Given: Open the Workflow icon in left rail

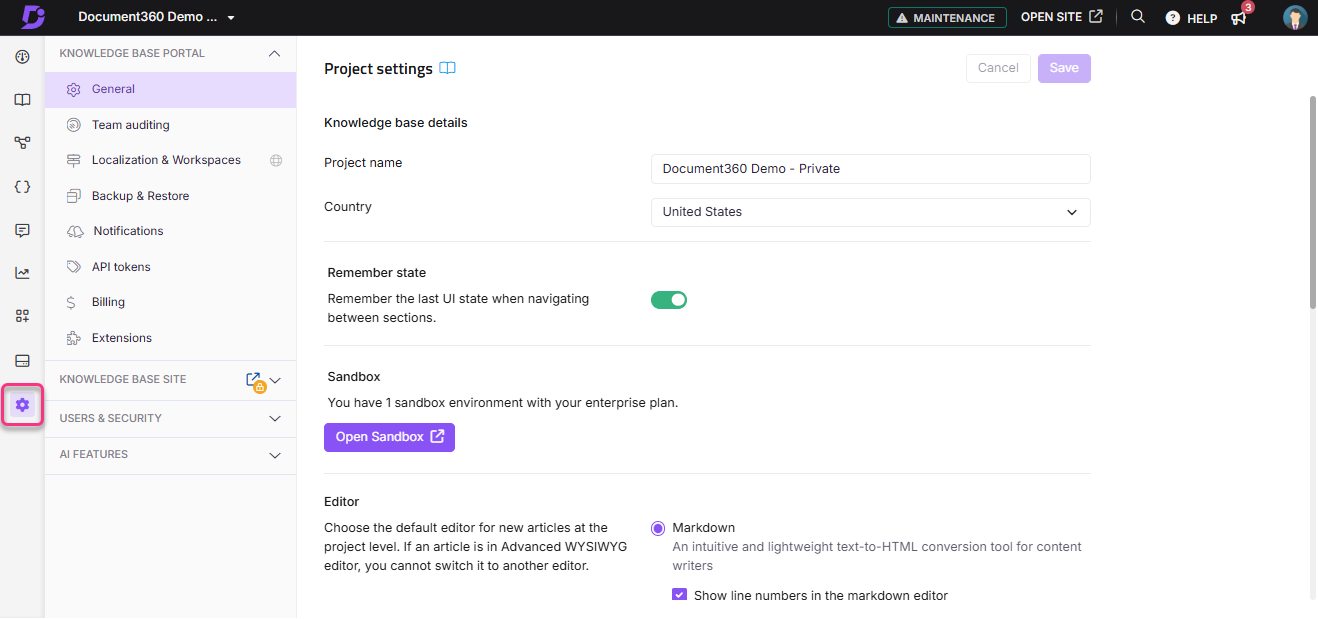Looking at the screenshot, I should (22, 143).
